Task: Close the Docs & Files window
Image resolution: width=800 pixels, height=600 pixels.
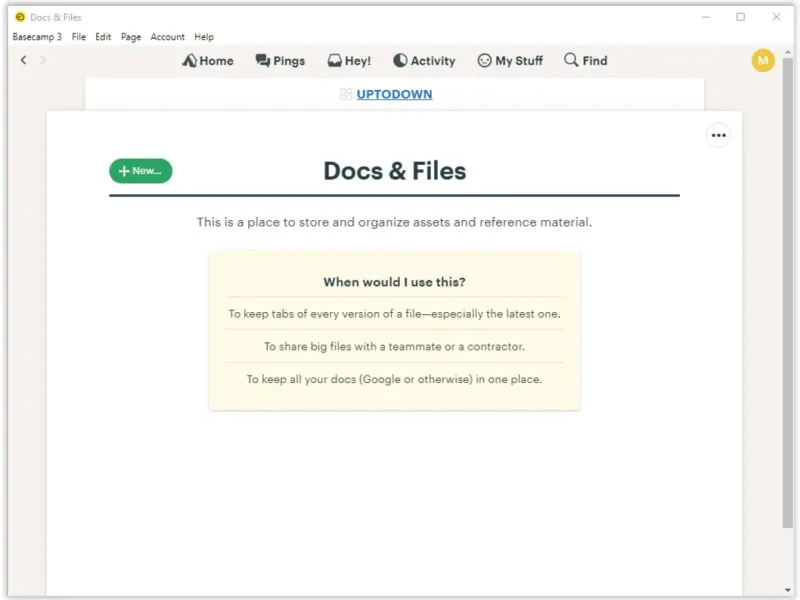Action: 776,17
